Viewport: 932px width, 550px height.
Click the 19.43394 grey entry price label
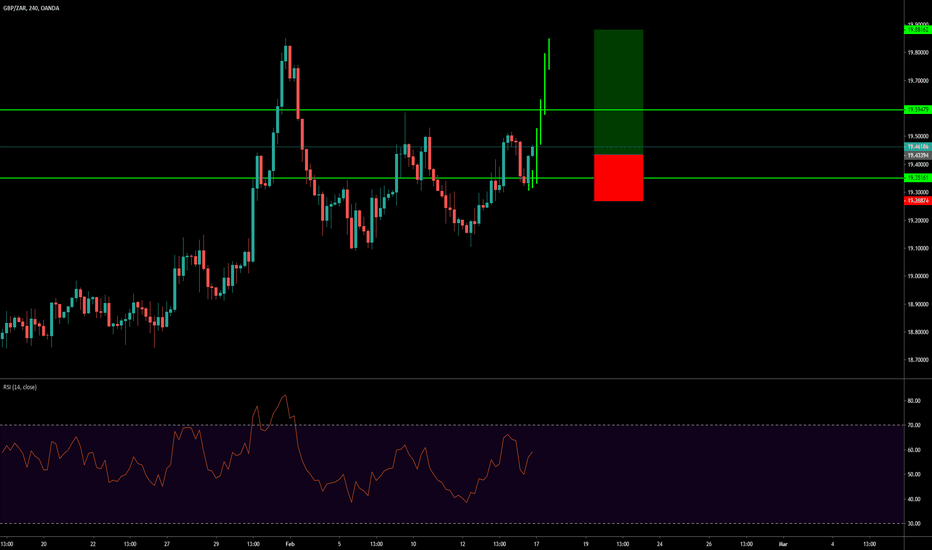918,155
